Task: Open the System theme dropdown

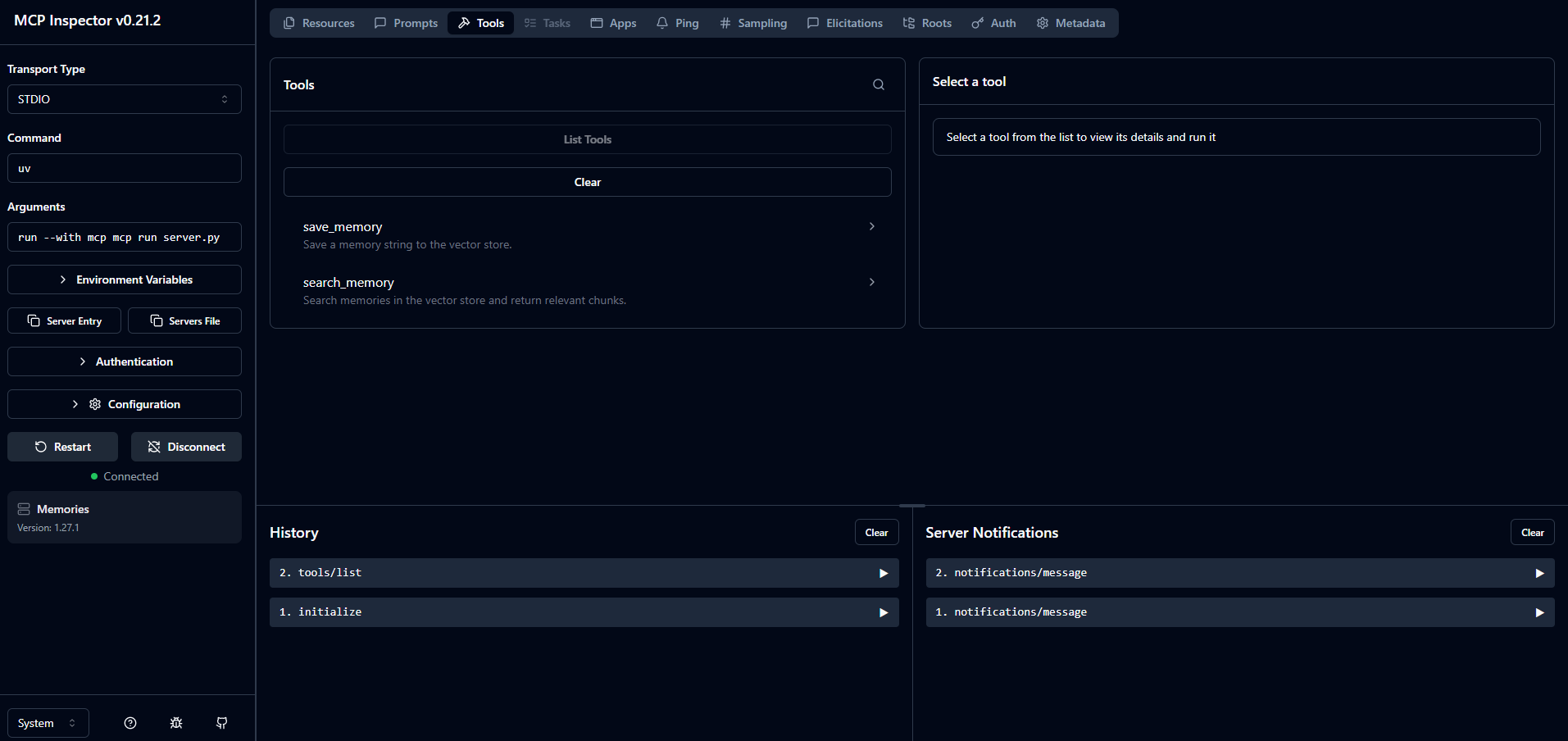Action: 48,723
